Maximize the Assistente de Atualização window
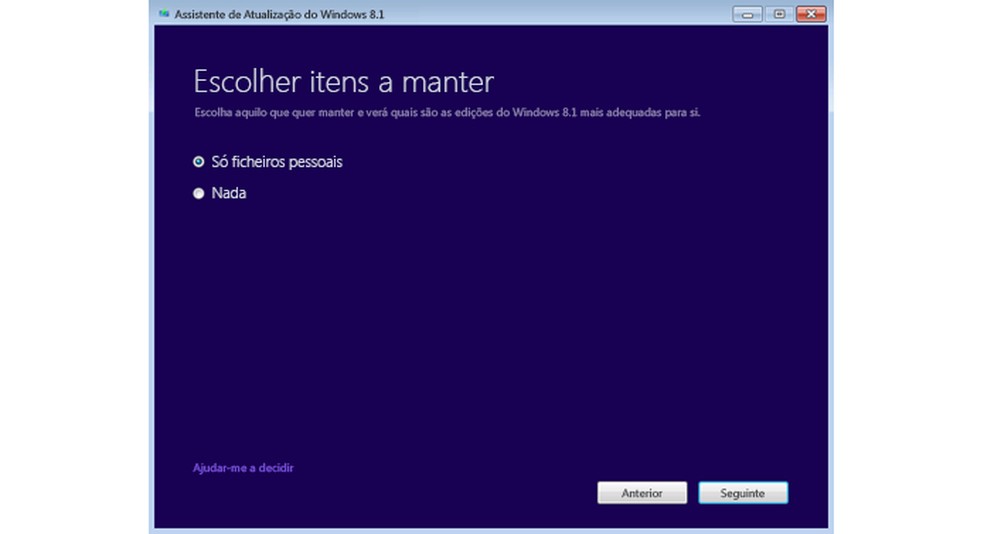This screenshot has width=984, height=534. 779,14
